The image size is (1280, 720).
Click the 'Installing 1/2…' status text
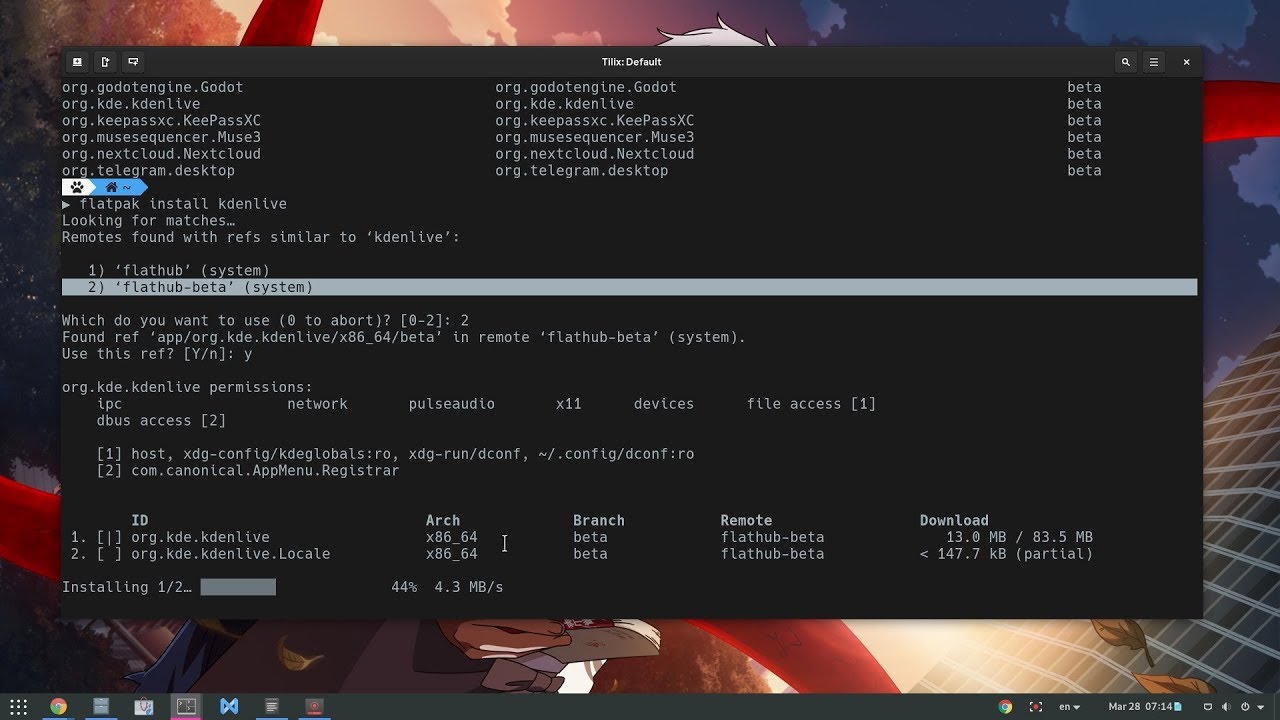point(127,587)
